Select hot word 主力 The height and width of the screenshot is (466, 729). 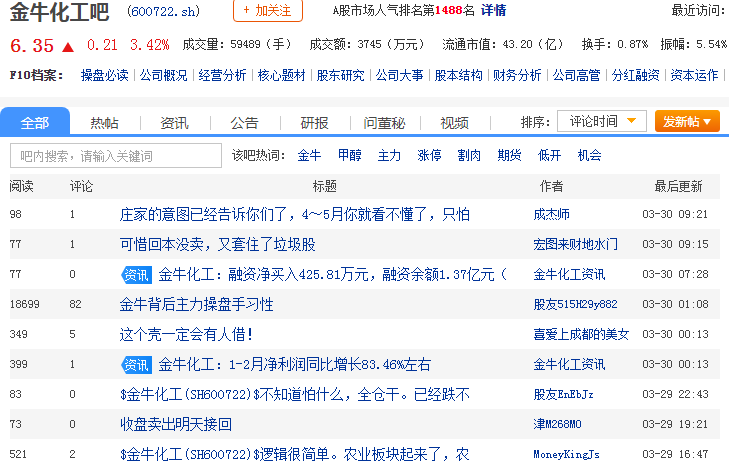pos(389,155)
